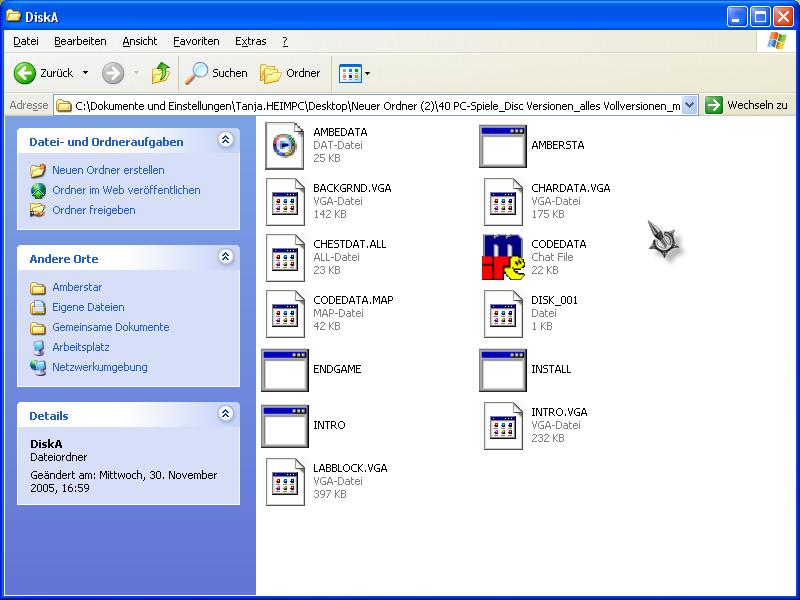The height and width of the screenshot is (600, 800).
Task: Click Neuen Ordner erstellen link
Action: tap(108, 170)
